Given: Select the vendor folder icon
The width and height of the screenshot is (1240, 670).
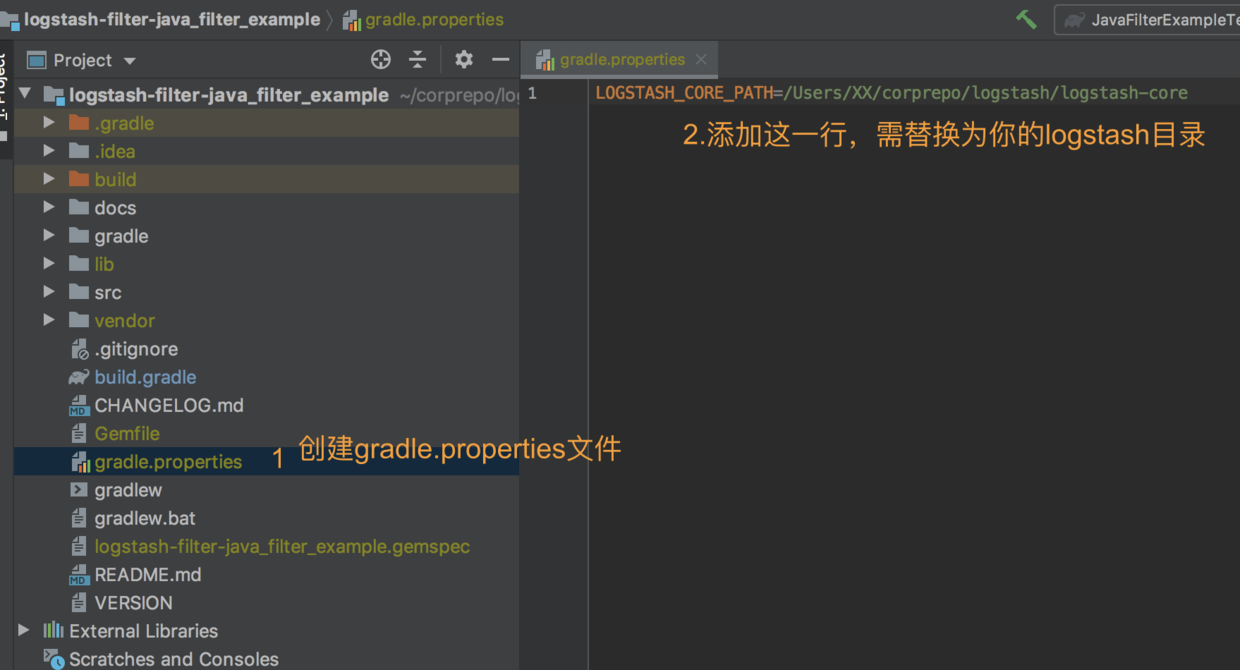Looking at the screenshot, I should point(79,320).
